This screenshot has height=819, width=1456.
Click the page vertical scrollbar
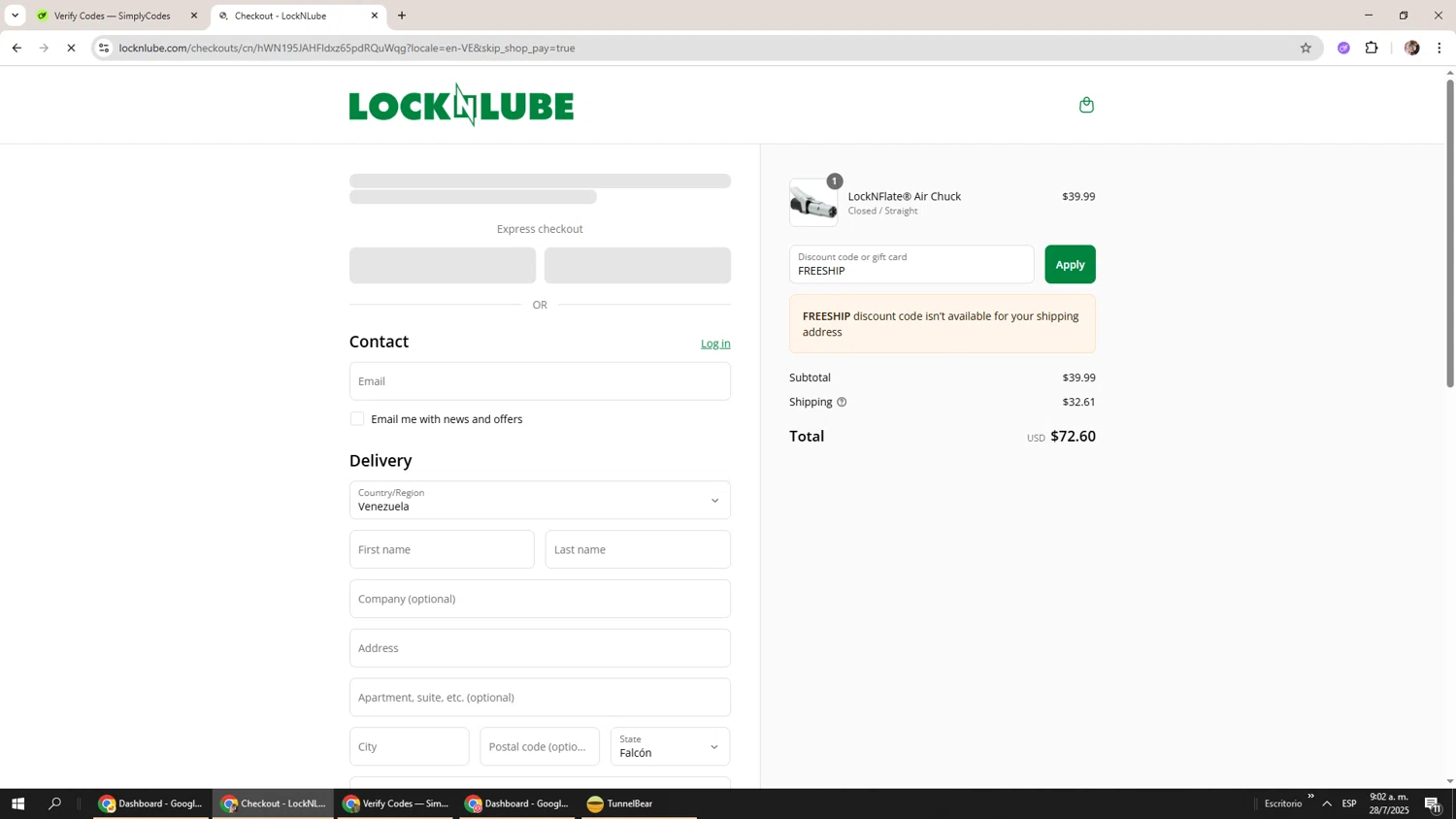coord(1450,233)
